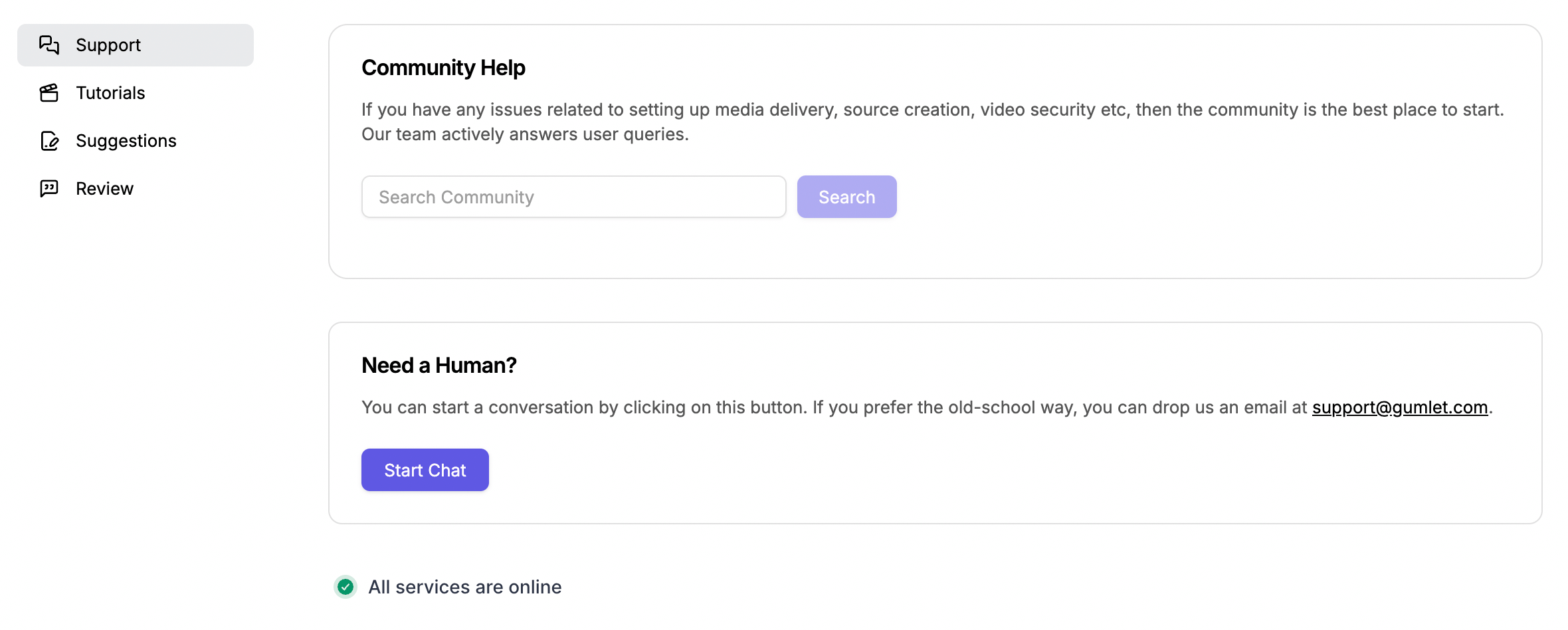Open the support@gumlet.com email link

[x=1400, y=407]
